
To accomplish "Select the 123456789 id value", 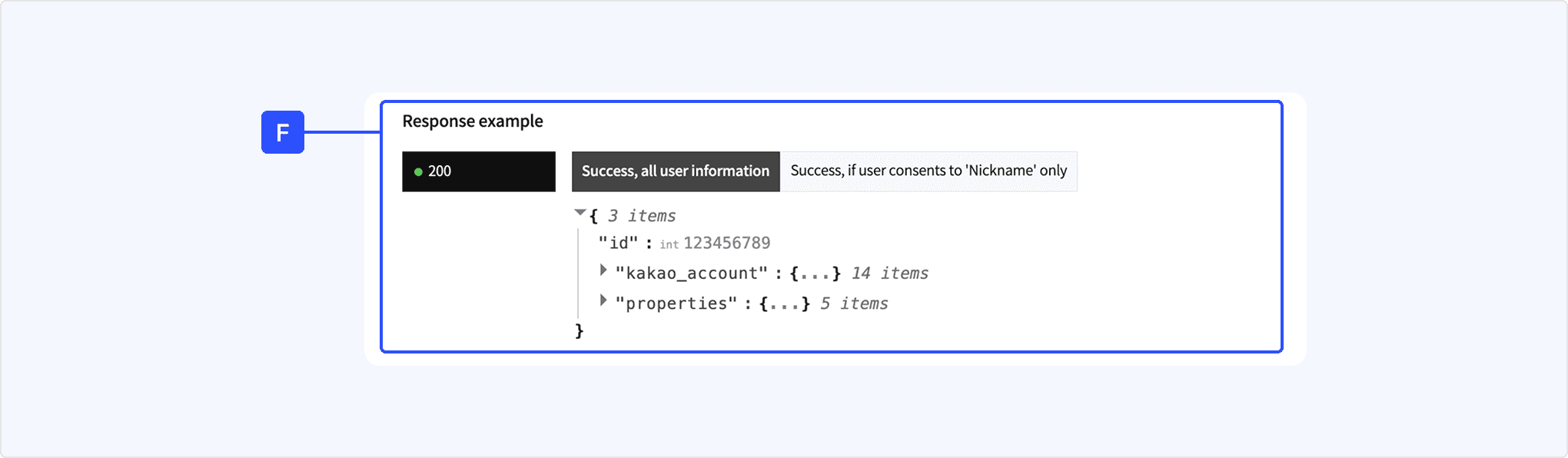I will 726,244.
